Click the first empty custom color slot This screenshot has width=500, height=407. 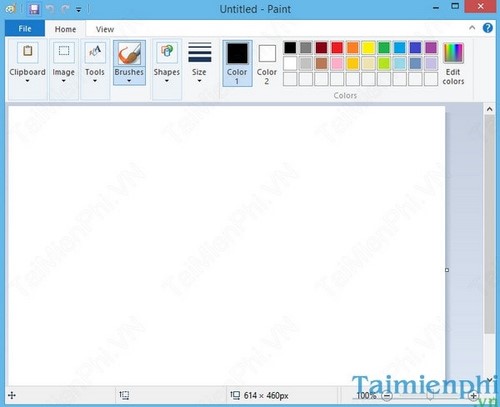click(290, 79)
